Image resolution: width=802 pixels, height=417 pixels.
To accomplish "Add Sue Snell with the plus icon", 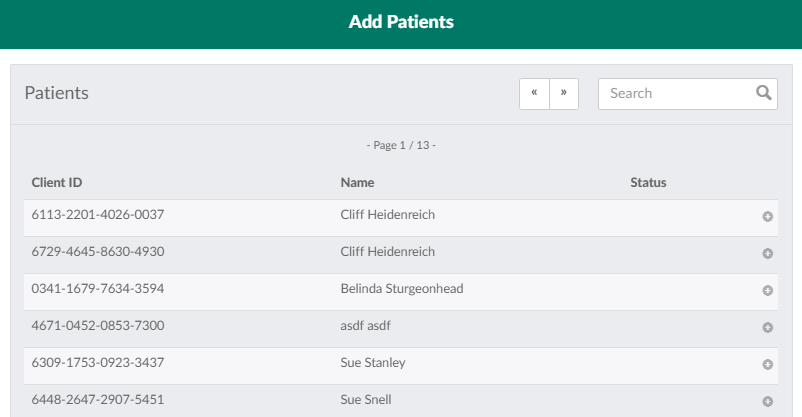I will click(x=768, y=401).
